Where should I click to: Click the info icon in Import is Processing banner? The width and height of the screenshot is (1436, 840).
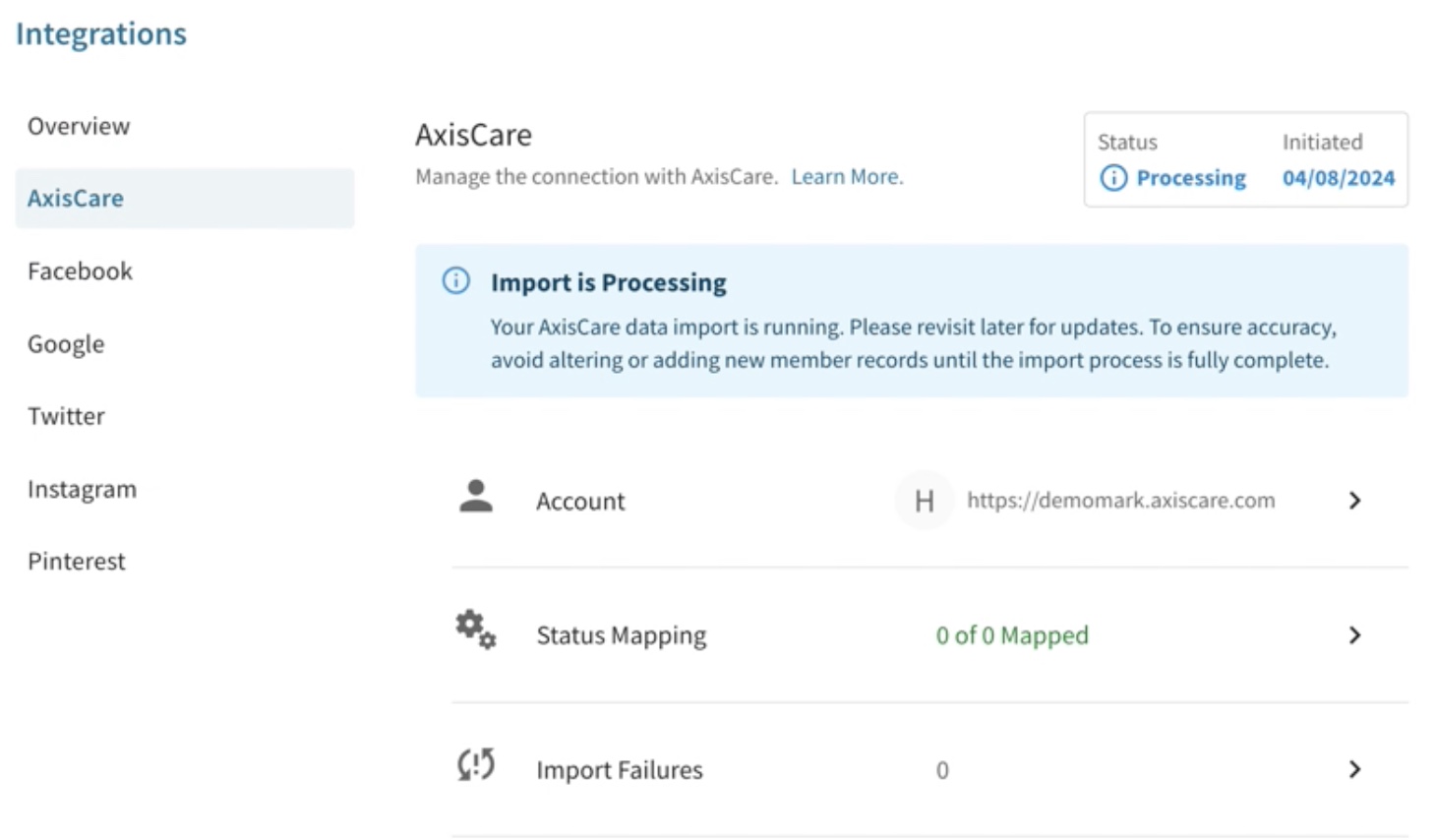click(x=456, y=280)
